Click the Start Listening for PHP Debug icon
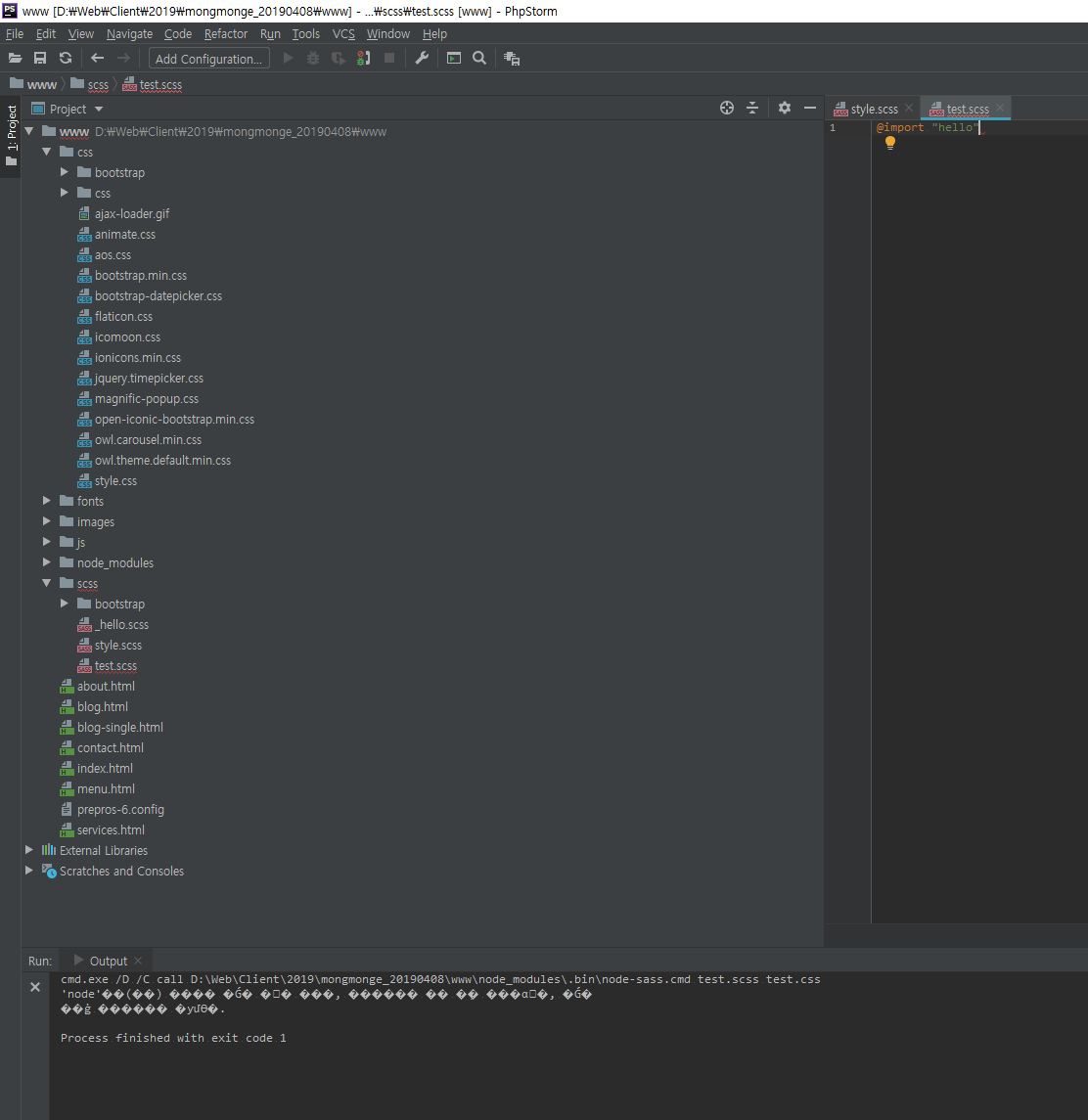This screenshot has height=1120, width=1088. click(364, 58)
